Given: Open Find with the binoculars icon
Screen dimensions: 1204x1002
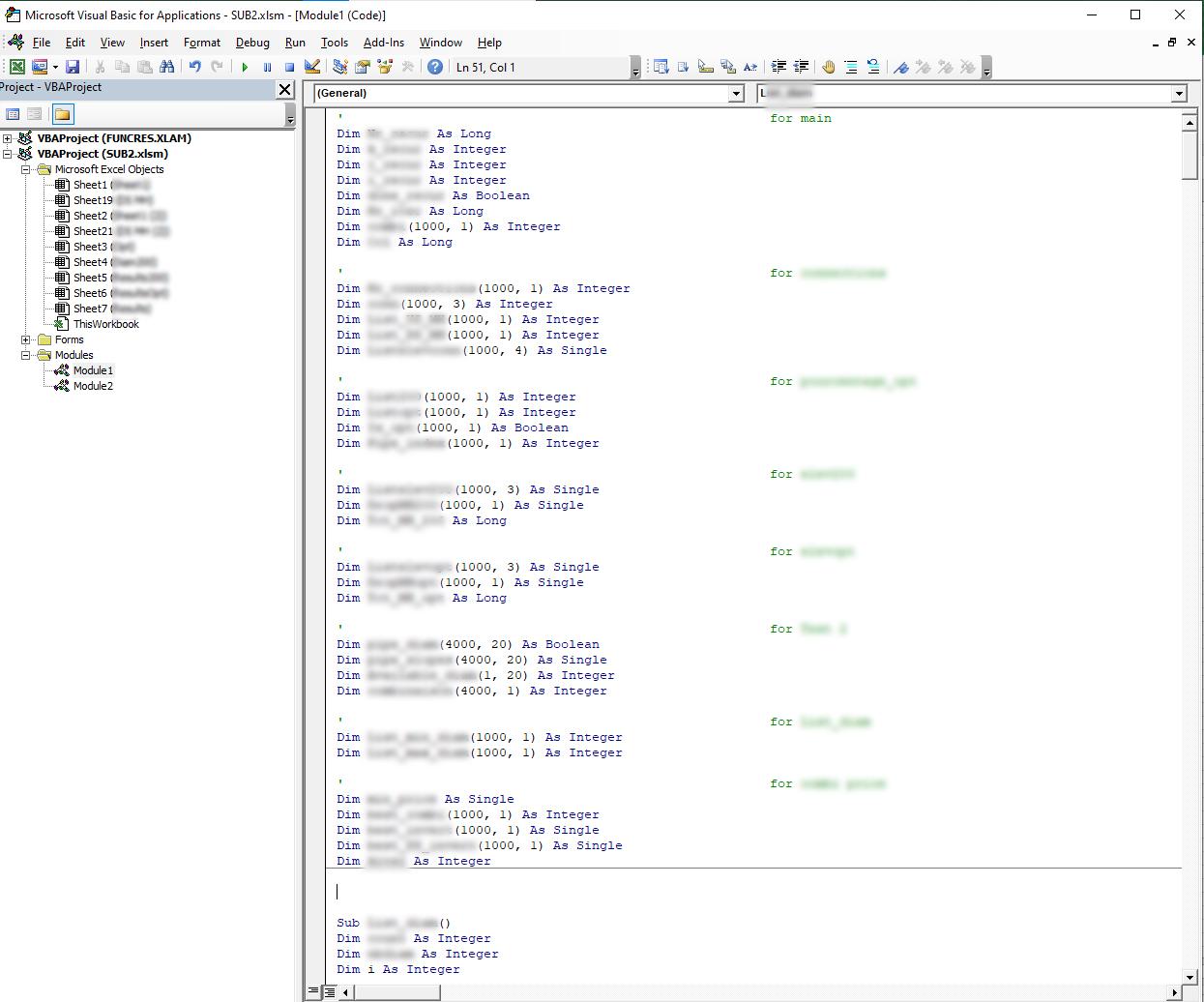Looking at the screenshot, I should [x=166, y=67].
